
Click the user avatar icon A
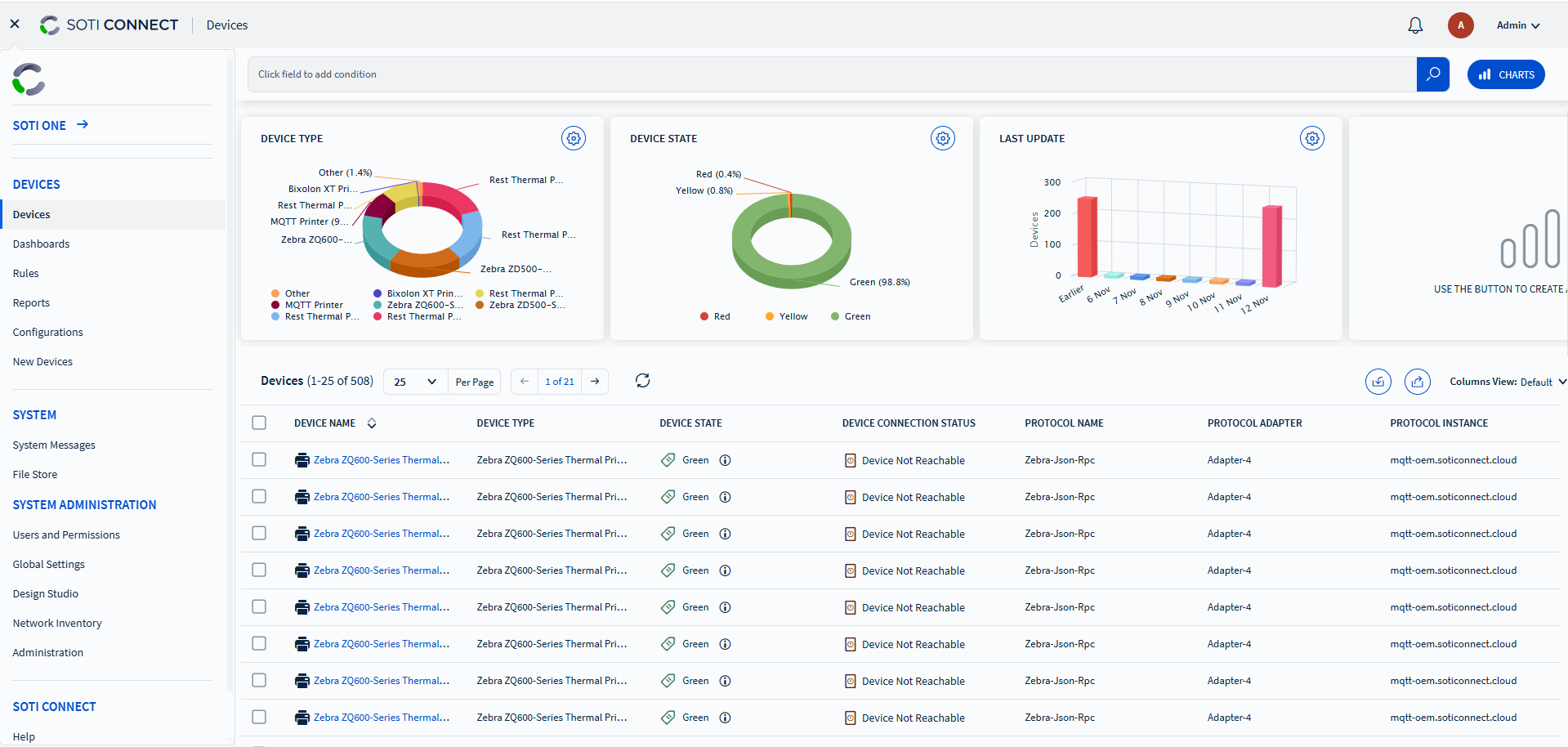[1461, 25]
